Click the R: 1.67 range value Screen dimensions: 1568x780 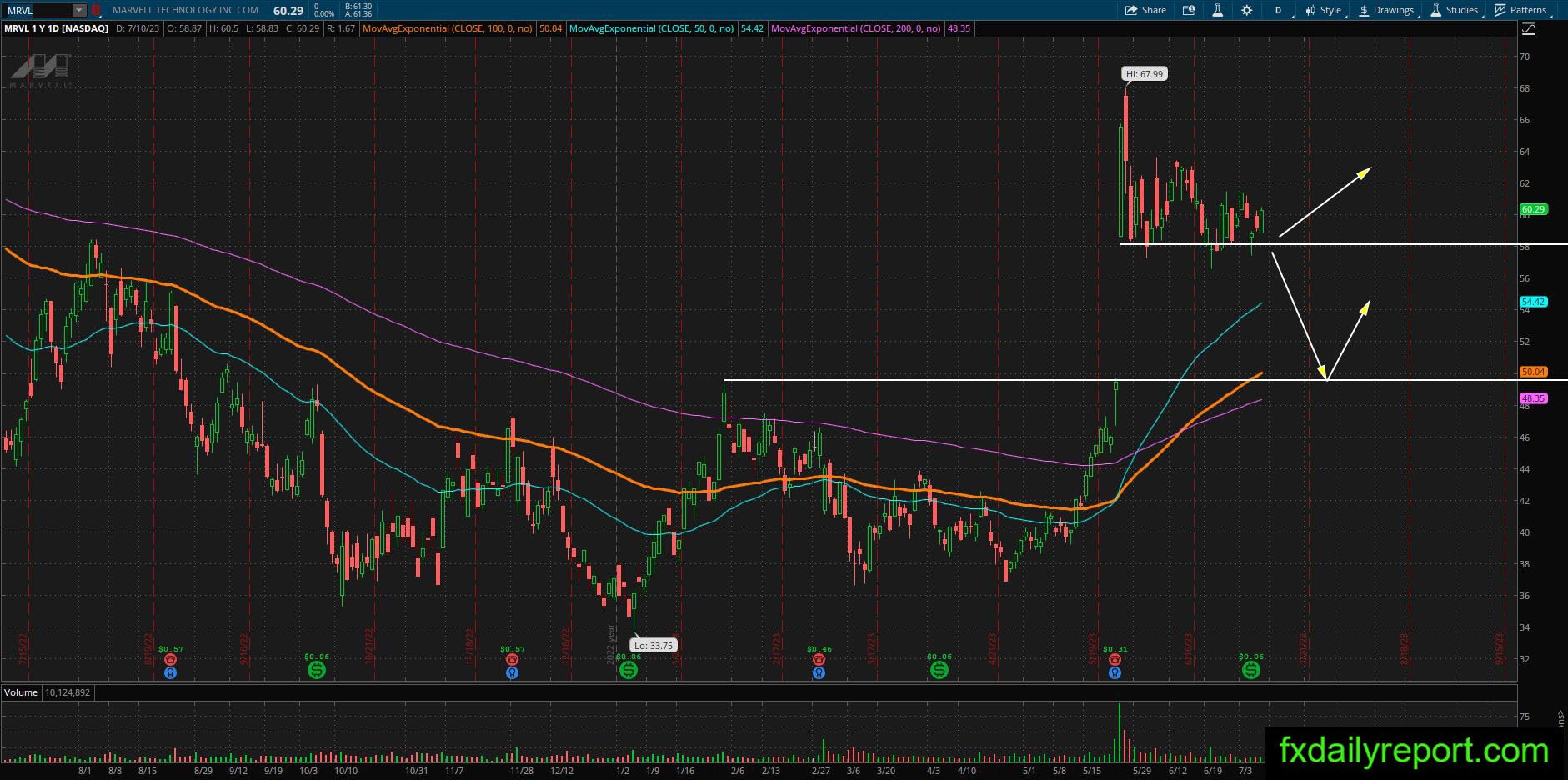(x=341, y=28)
